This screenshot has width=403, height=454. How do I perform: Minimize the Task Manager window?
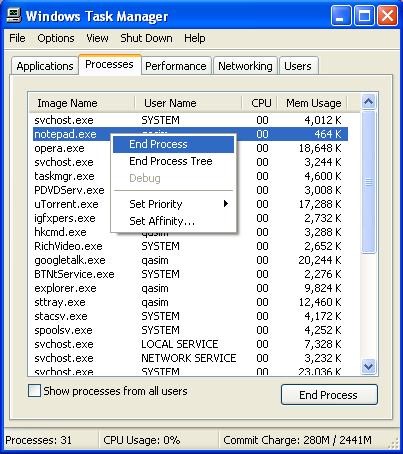pos(340,16)
